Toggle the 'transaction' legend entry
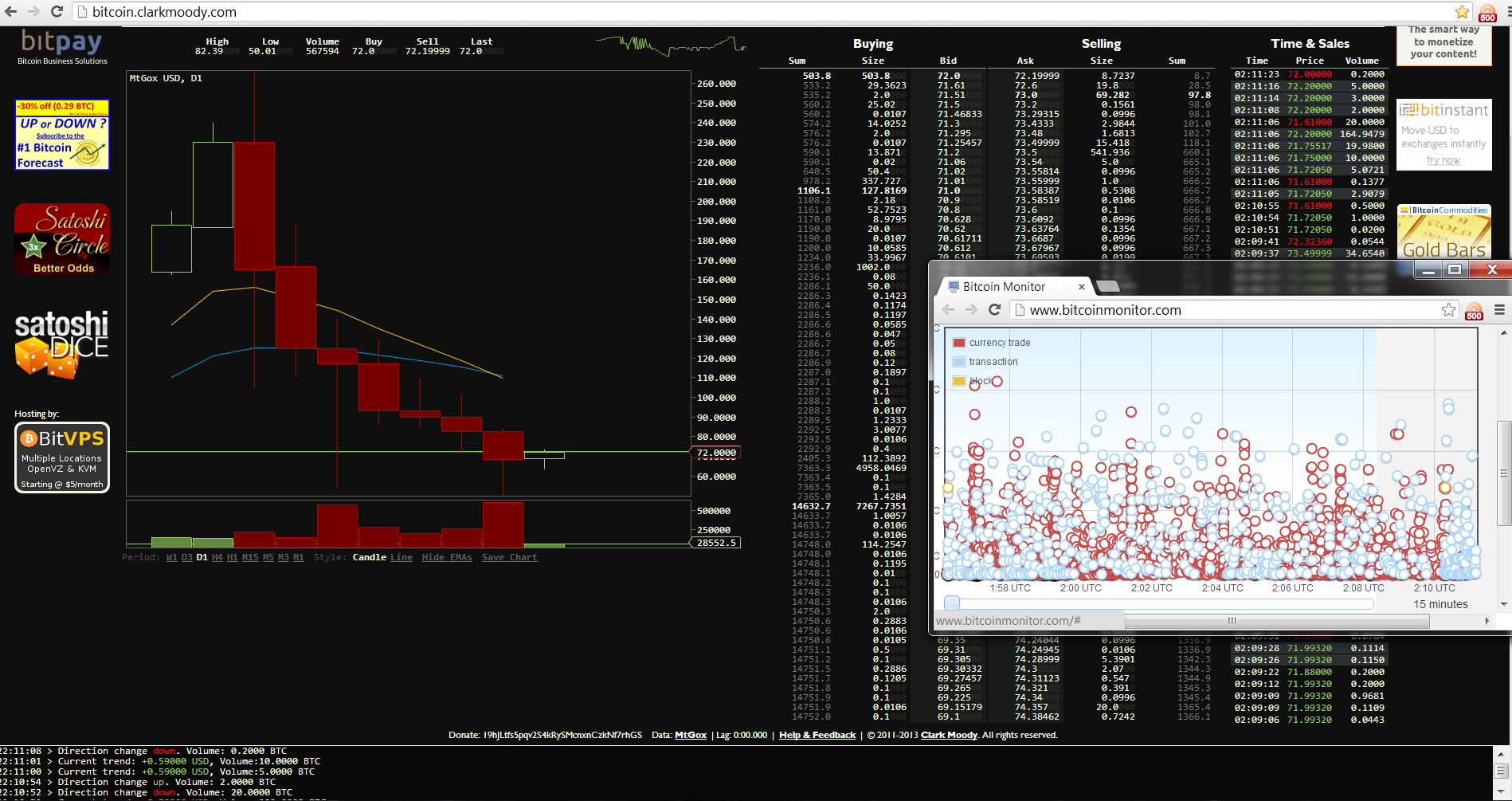This screenshot has width=1512, height=801. [x=985, y=362]
